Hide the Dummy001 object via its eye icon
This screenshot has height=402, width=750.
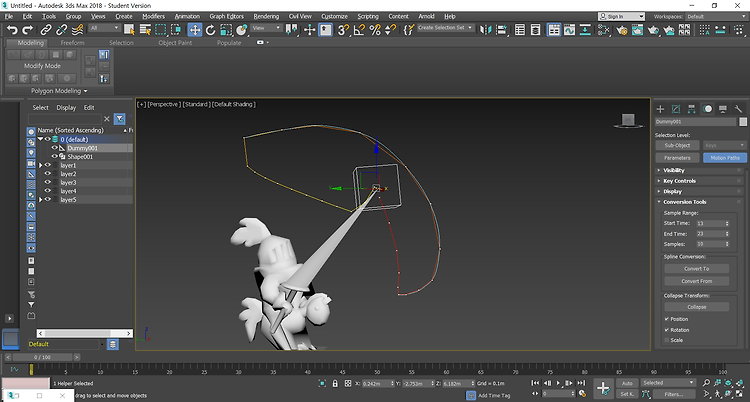coord(55,148)
